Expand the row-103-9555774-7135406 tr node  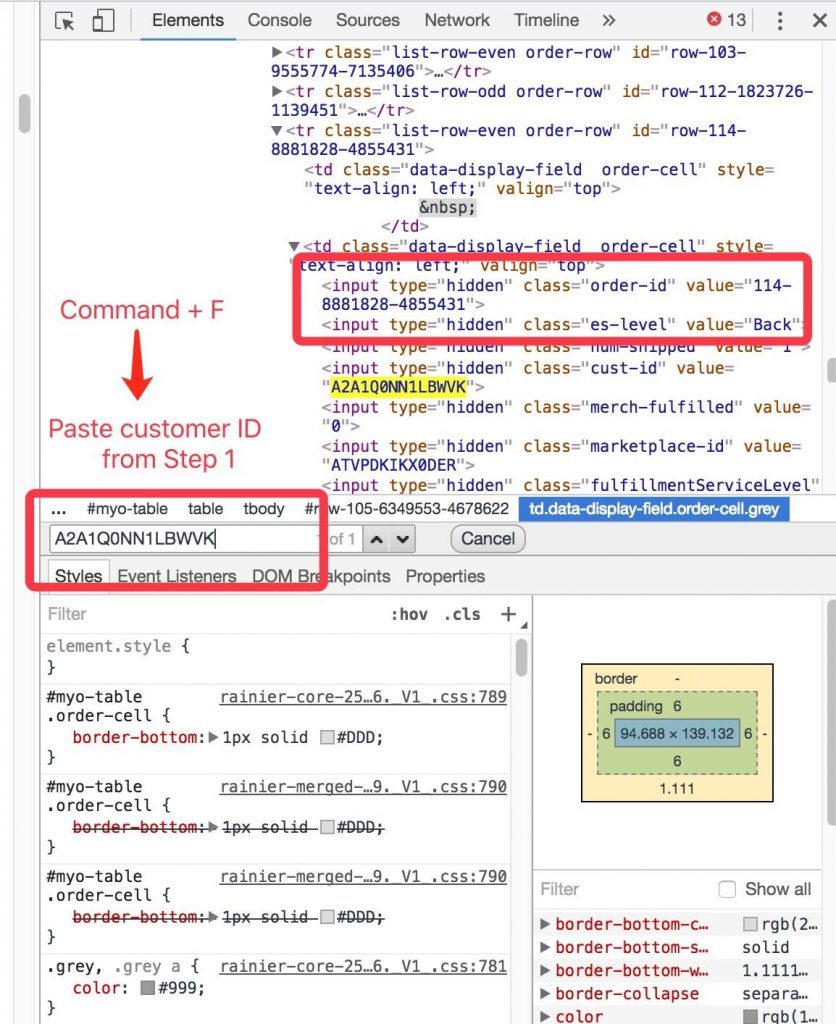point(277,53)
